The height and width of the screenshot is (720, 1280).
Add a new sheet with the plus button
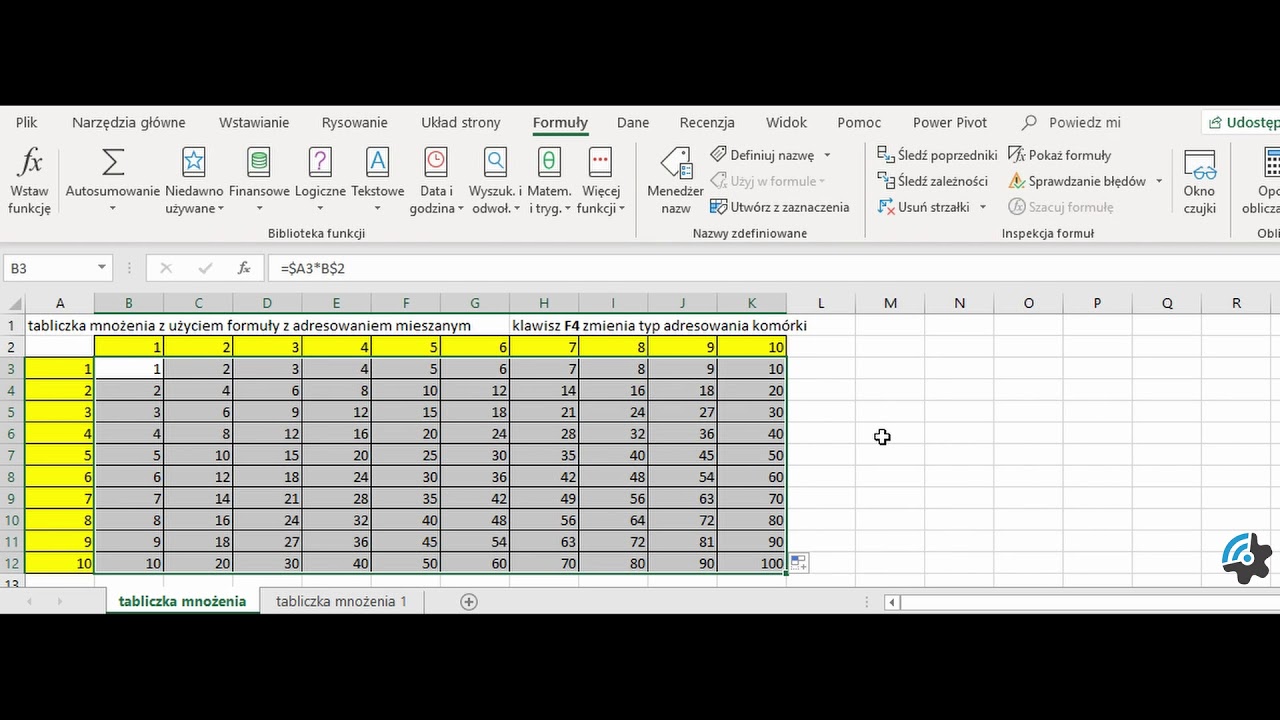tap(469, 601)
